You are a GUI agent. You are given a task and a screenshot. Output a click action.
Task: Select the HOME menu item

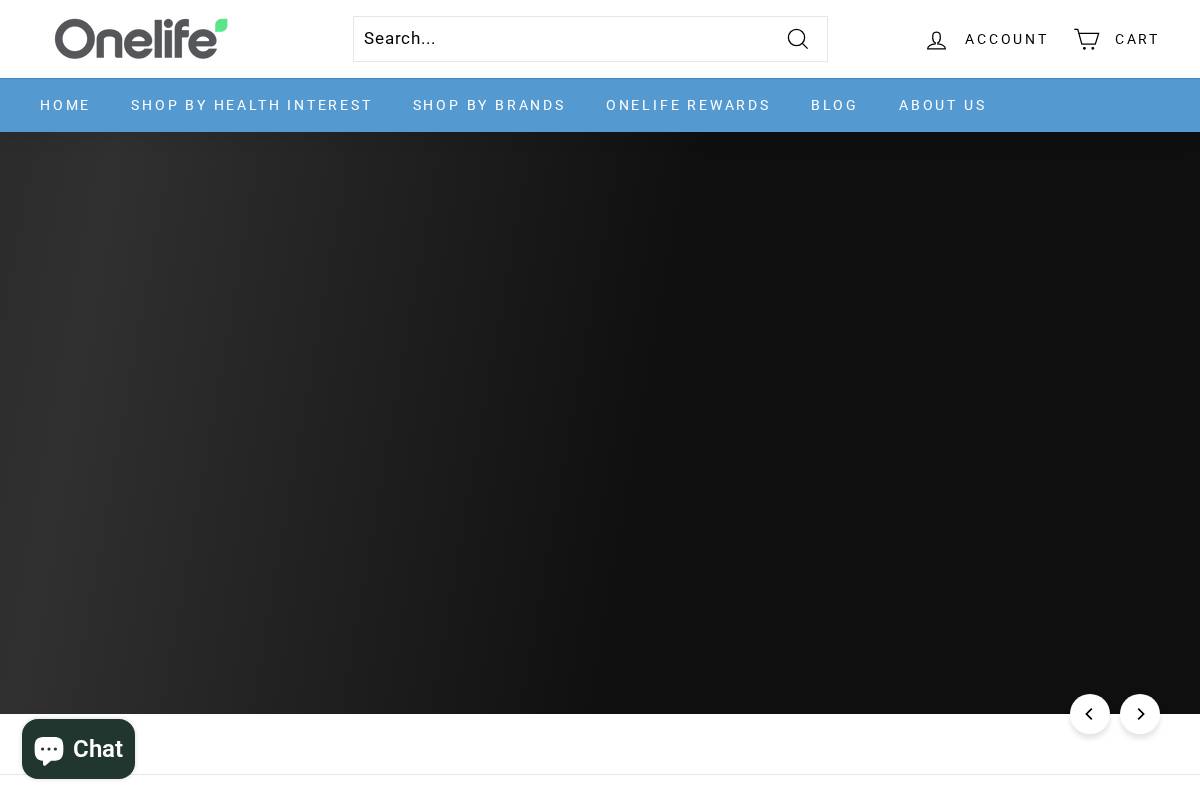[x=65, y=105]
